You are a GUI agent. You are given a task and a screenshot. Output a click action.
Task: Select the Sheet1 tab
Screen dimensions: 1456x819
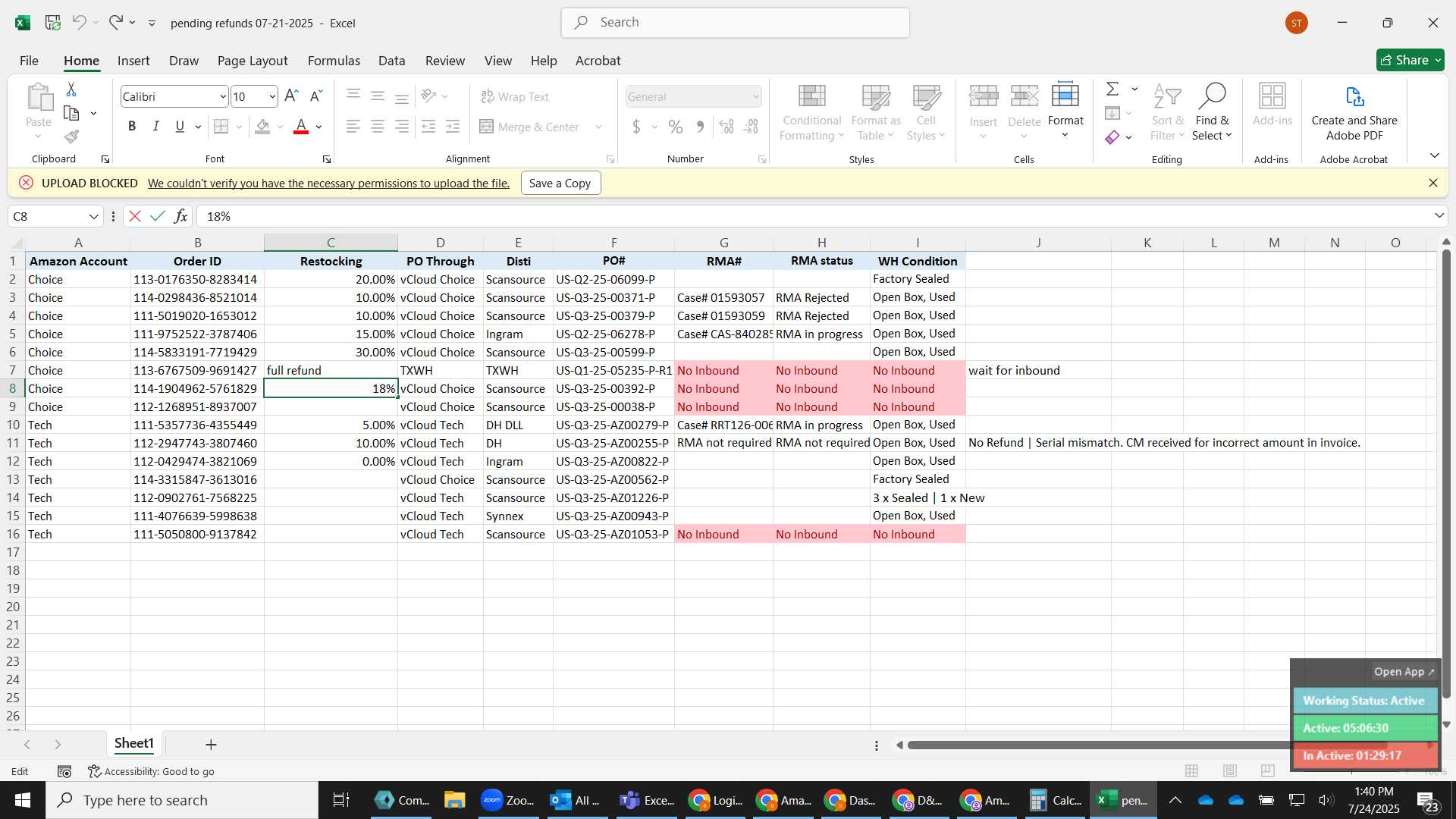(x=134, y=743)
